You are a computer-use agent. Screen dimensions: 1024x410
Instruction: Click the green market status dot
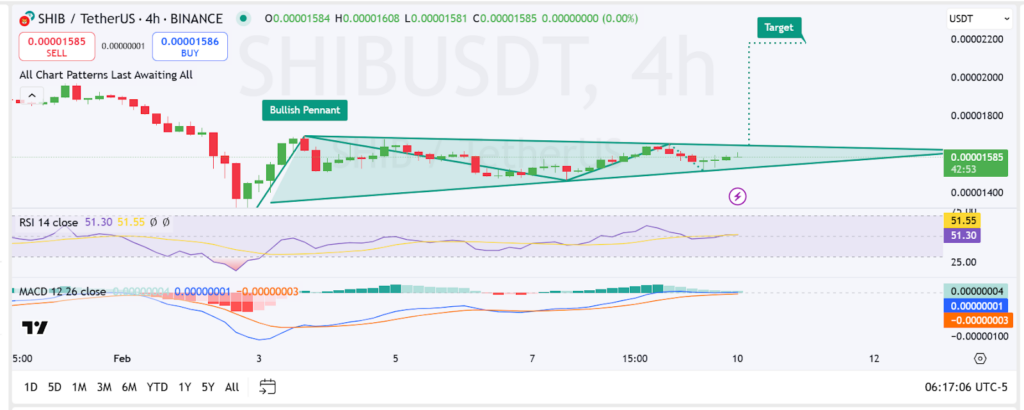click(244, 18)
